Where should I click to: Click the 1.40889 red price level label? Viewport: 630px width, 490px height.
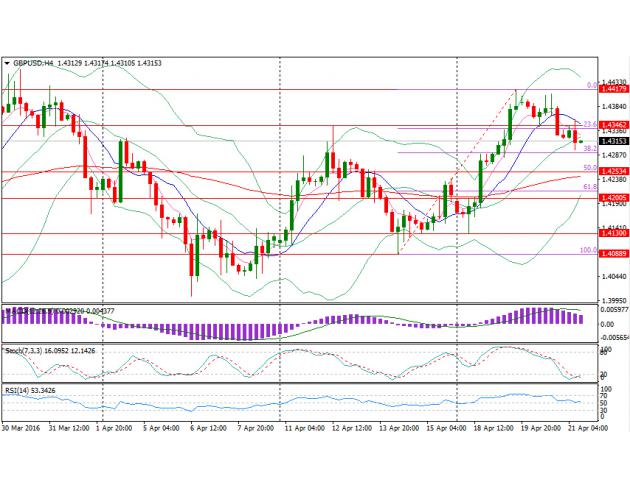tap(614, 253)
